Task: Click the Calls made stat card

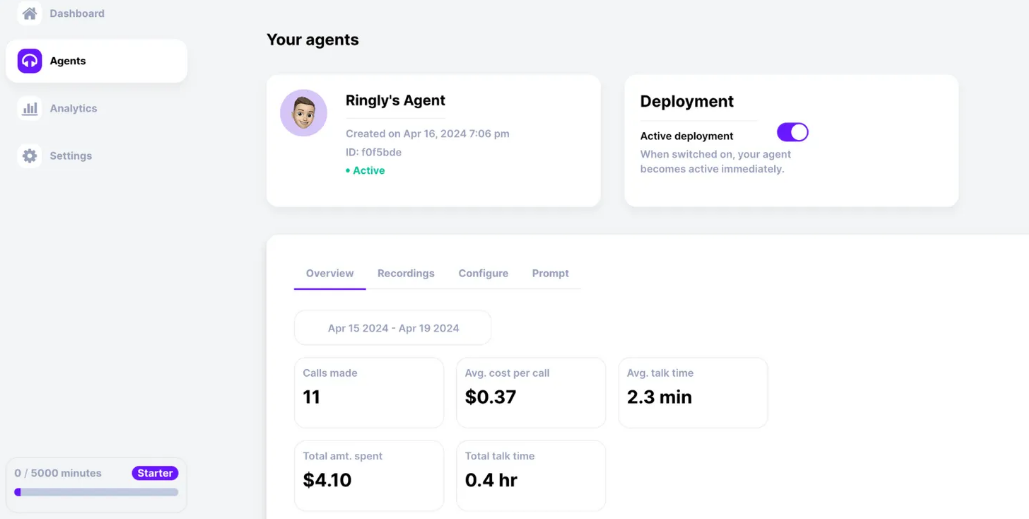Action: pos(369,392)
